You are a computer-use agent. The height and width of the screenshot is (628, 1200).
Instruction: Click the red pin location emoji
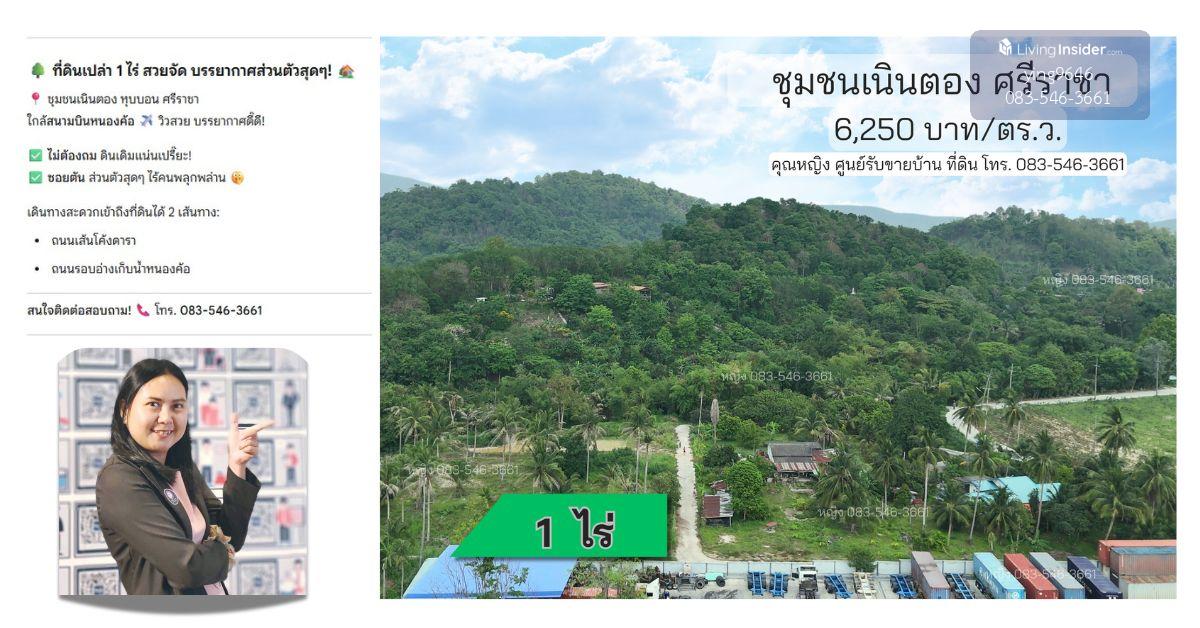(x=35, y=99)
